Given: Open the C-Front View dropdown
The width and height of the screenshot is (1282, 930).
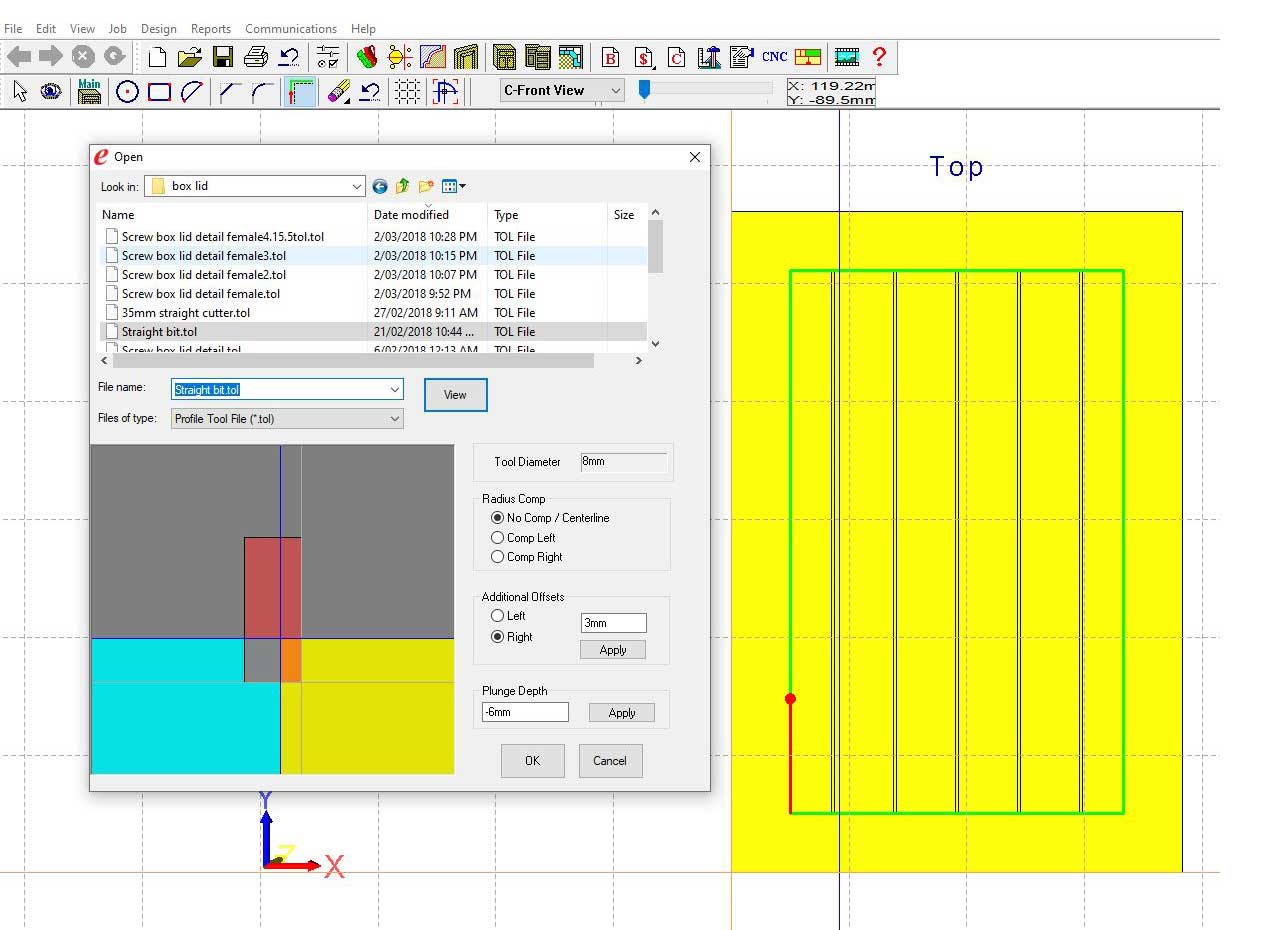Looking at the screenshot, I should (615, 90).
